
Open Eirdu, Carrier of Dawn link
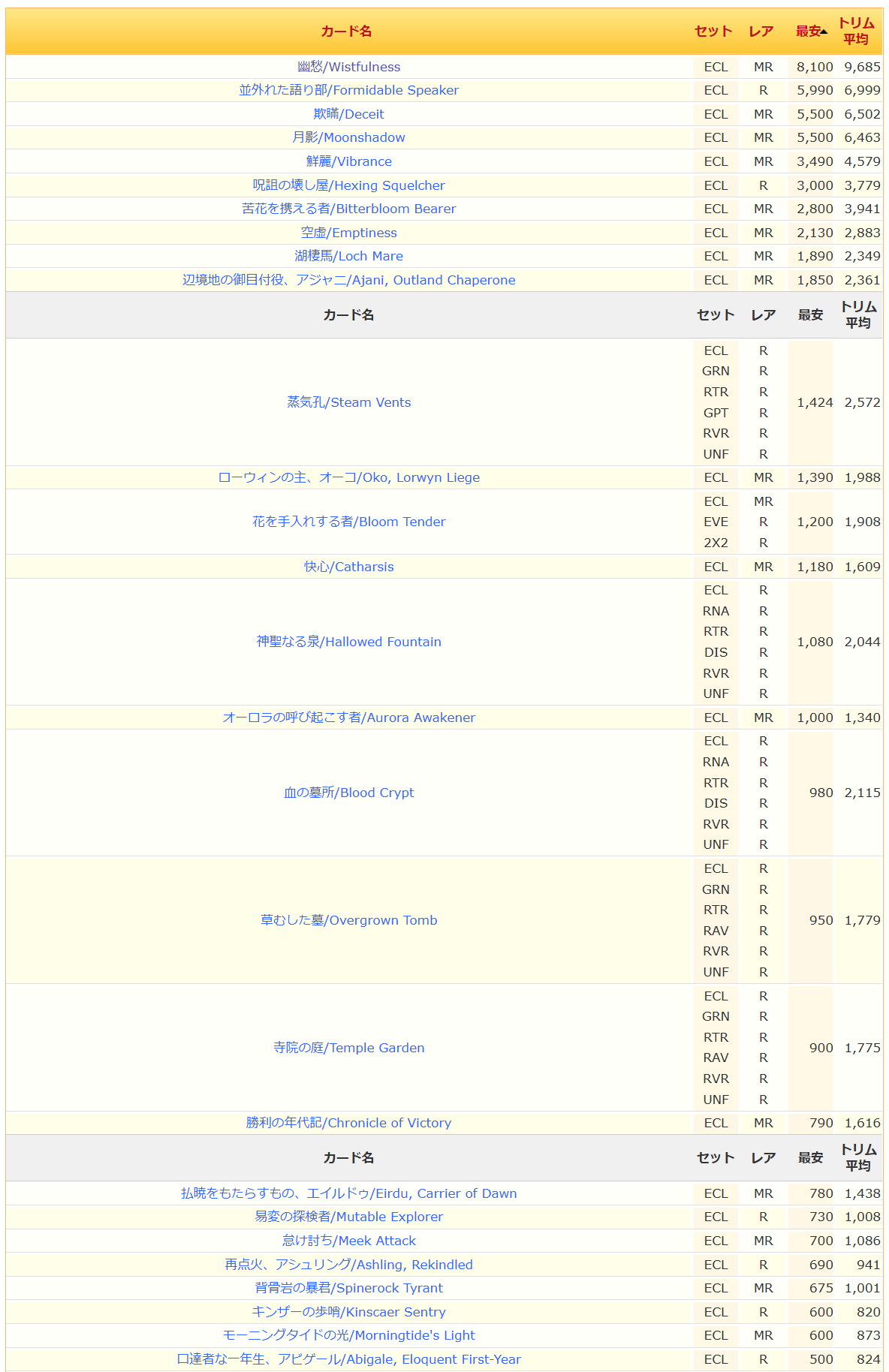click(348, 1193)
